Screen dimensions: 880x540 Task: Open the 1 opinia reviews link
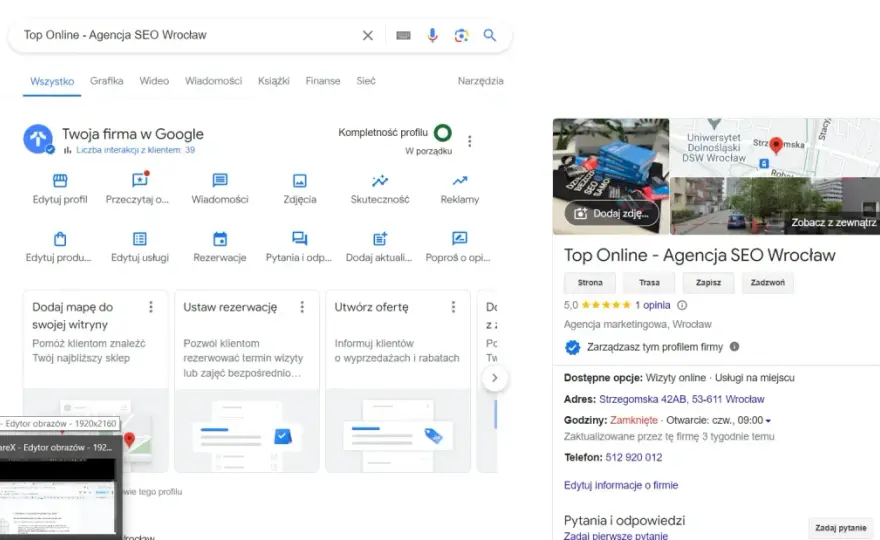653,305
